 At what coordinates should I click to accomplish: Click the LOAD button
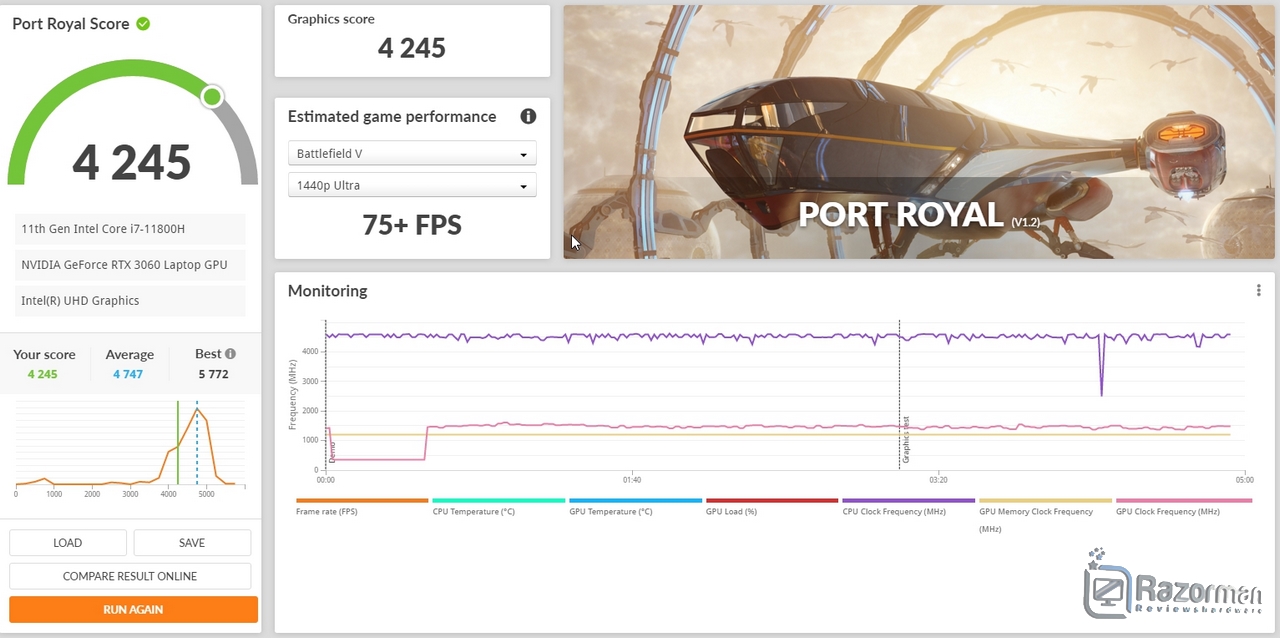click(x=68, y=543)
